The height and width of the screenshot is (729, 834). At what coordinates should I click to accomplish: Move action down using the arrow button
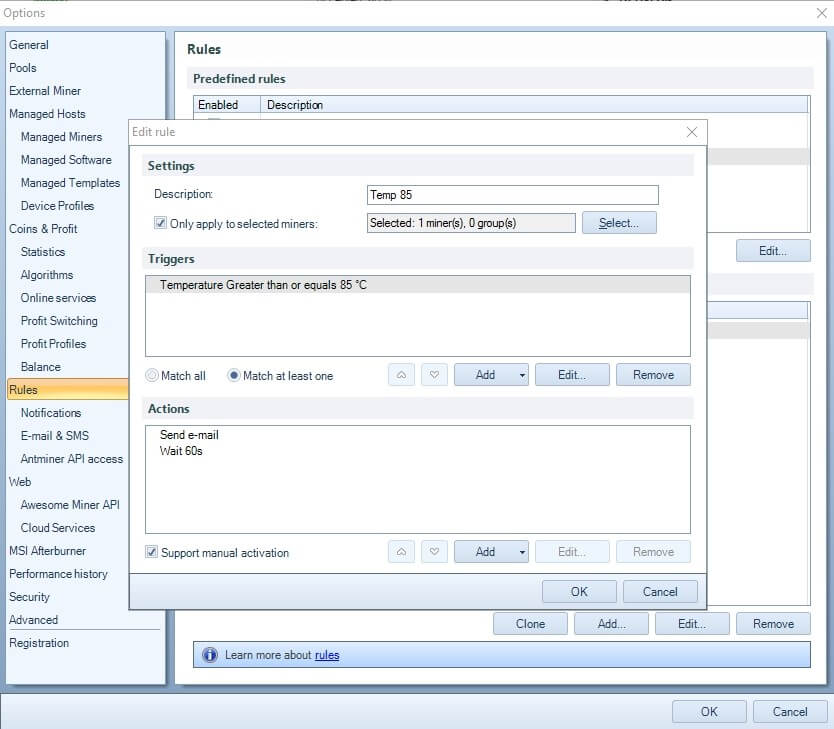pos(434,552)
